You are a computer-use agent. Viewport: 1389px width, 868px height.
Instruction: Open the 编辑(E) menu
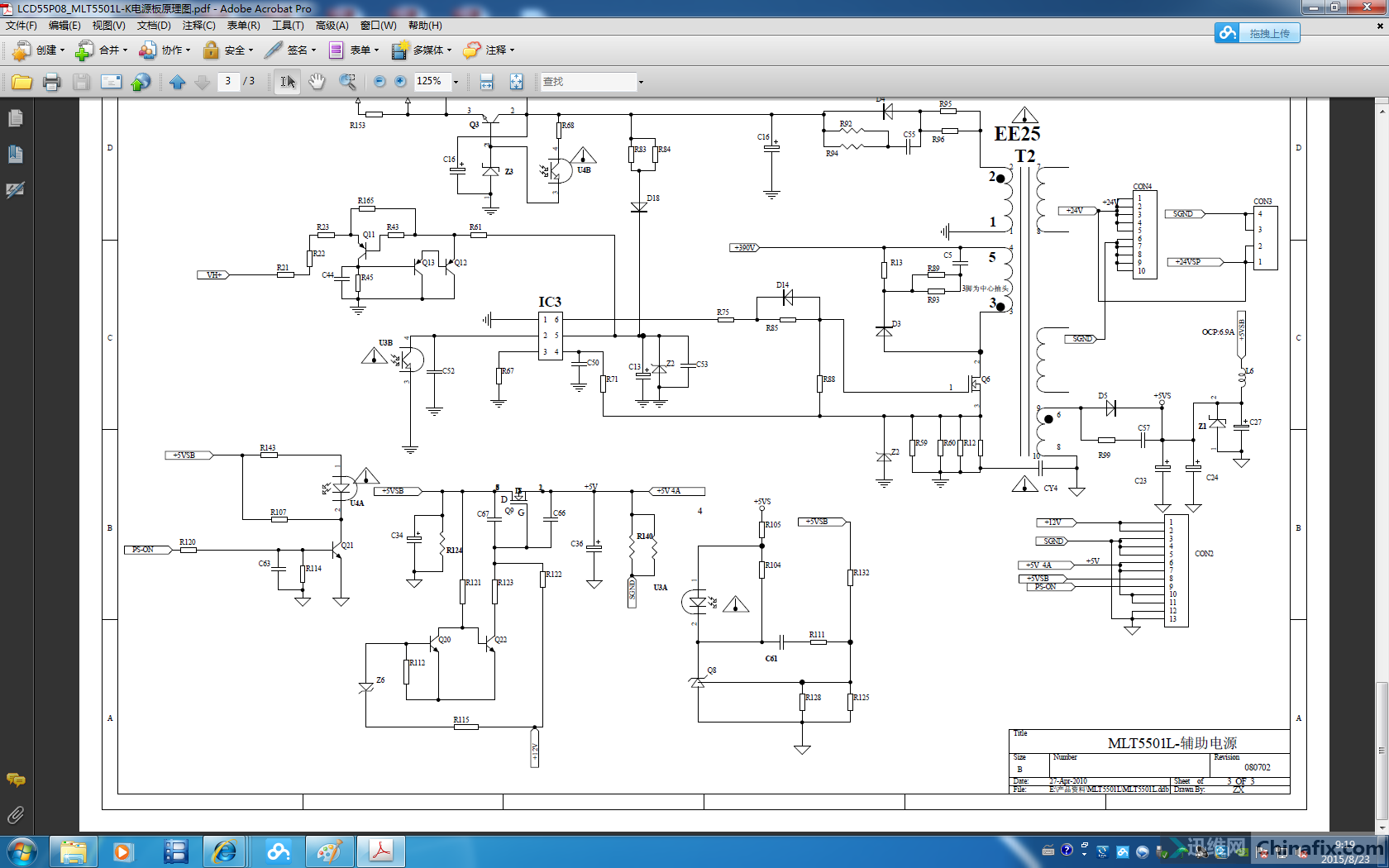coord(64,26)
